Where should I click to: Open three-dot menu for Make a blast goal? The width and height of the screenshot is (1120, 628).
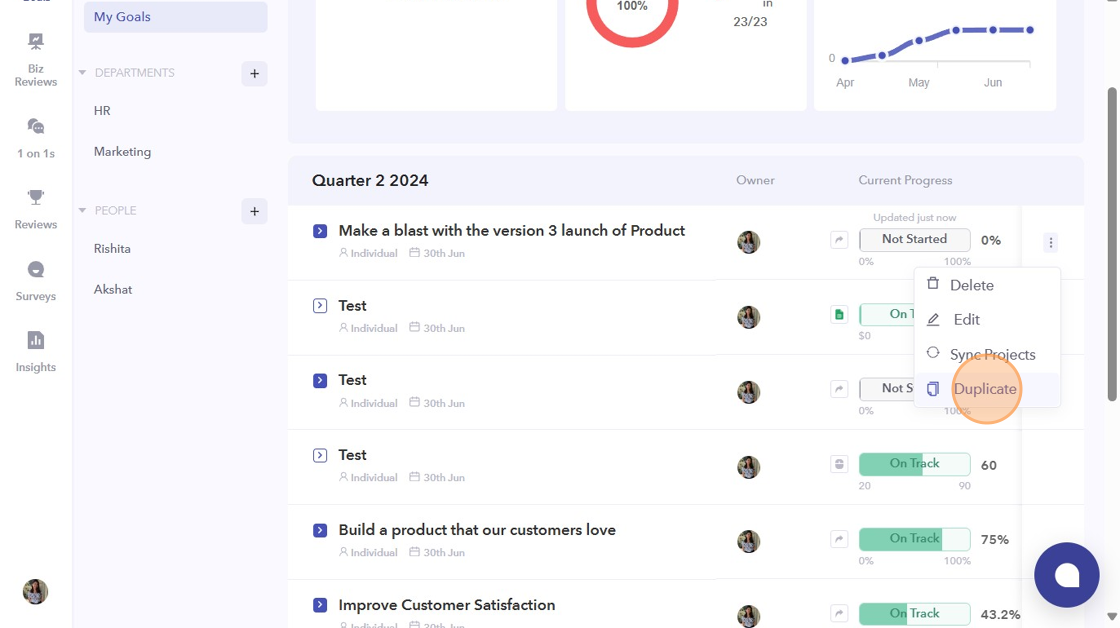coord(1051,243)
